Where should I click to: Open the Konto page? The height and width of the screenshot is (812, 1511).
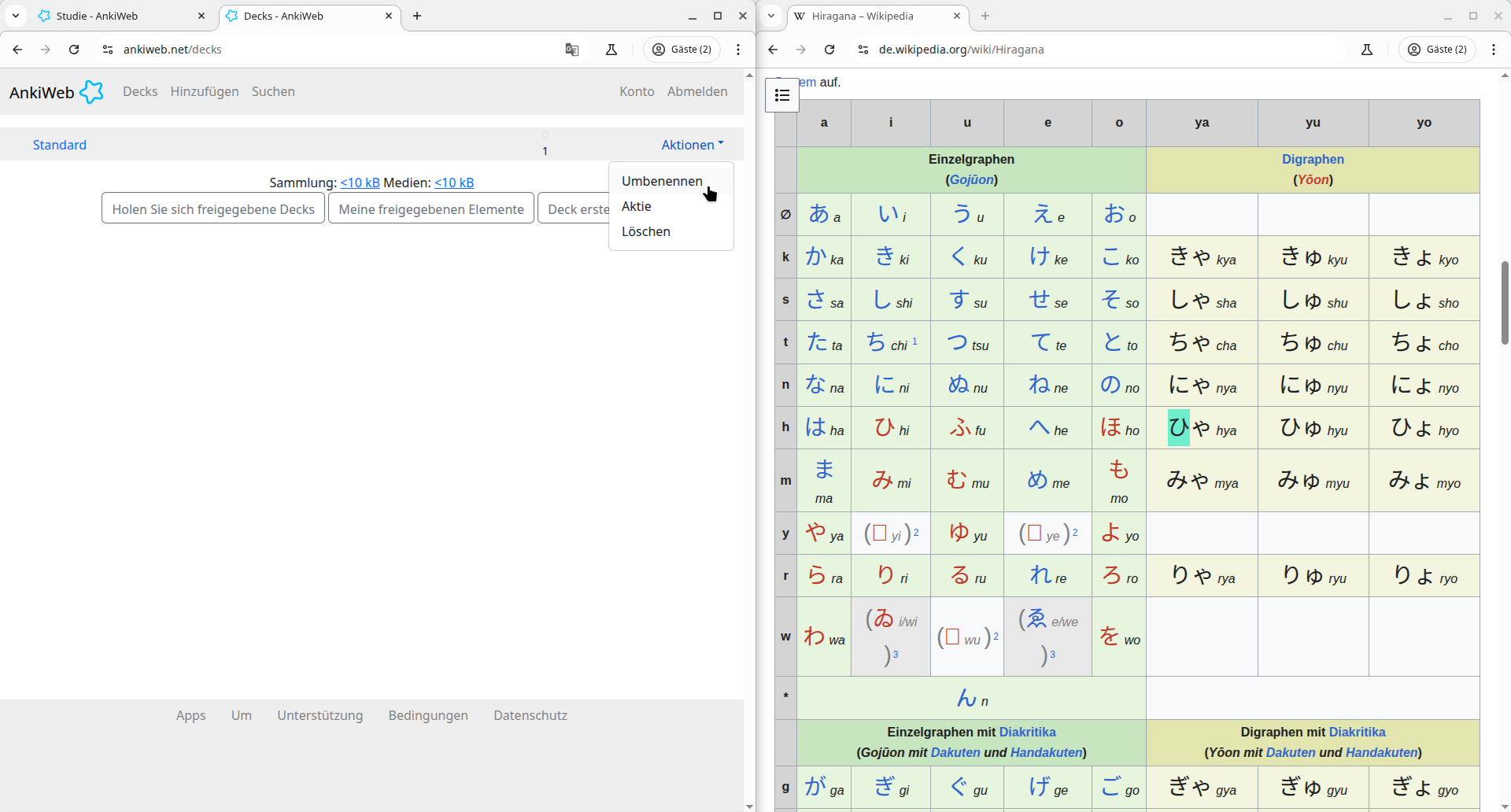[637, 91]
